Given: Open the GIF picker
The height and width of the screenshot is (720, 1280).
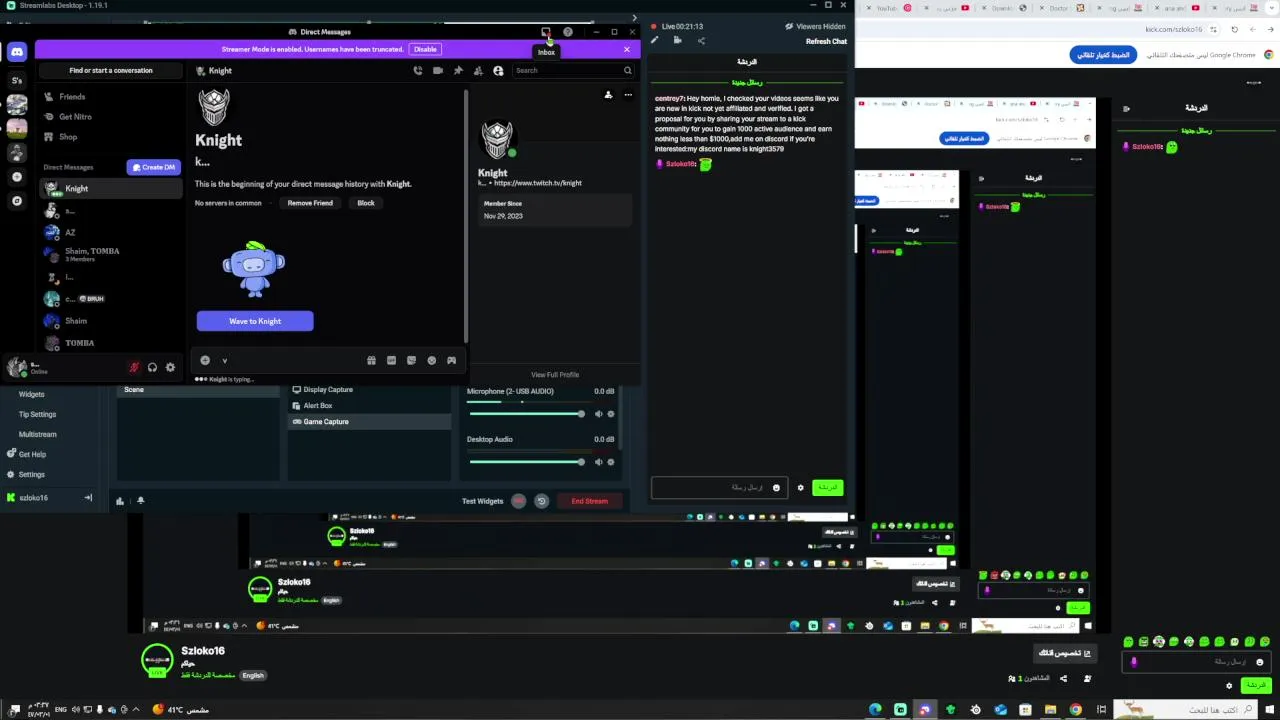Looking at the screenshot, I should pyautogui.click(x=391, y=361).
